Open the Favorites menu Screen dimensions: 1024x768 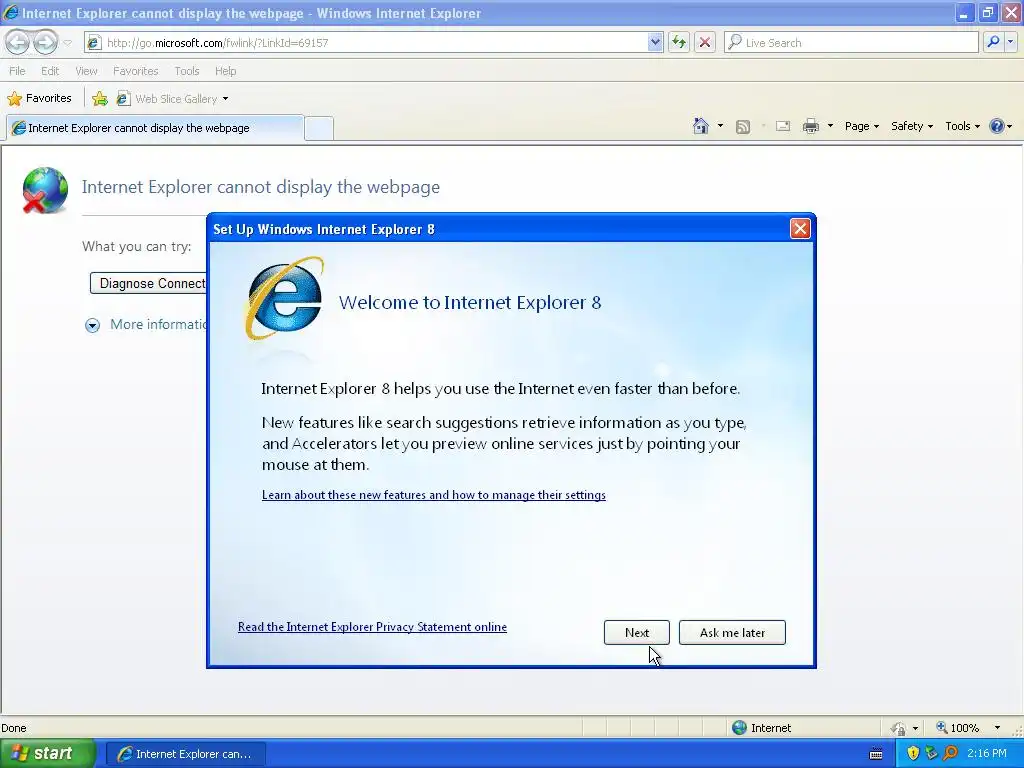click(x=135, y=71)
